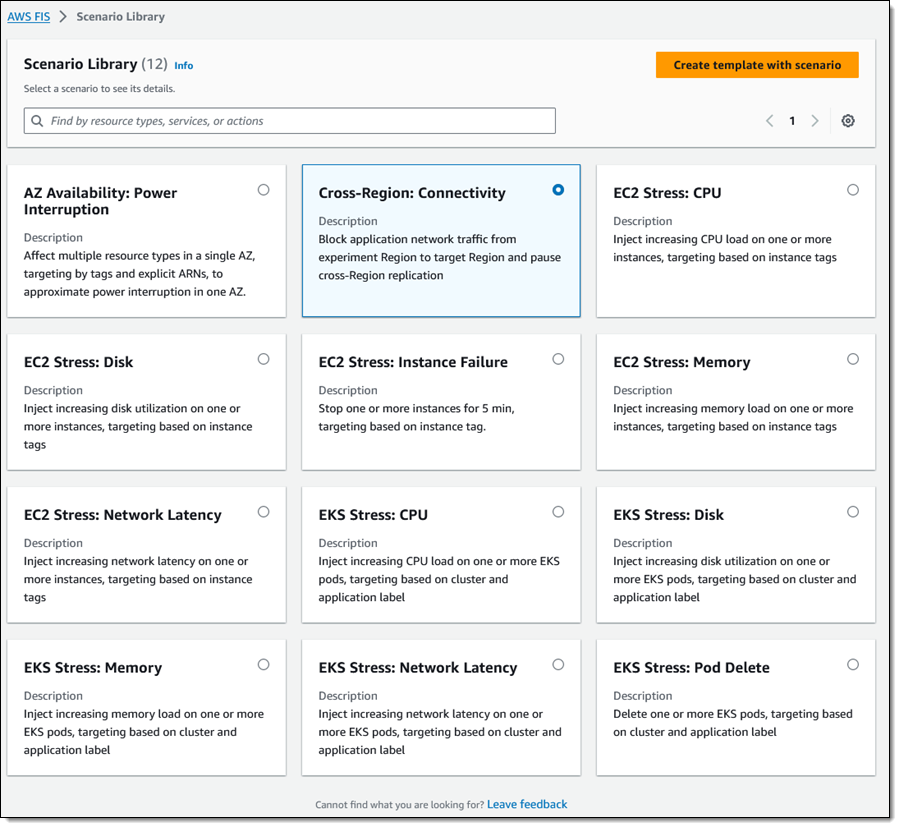The image size is (900, 828).
Task: Click the EC2 Stress: Instance Failure title
Action: pos(413,362)
